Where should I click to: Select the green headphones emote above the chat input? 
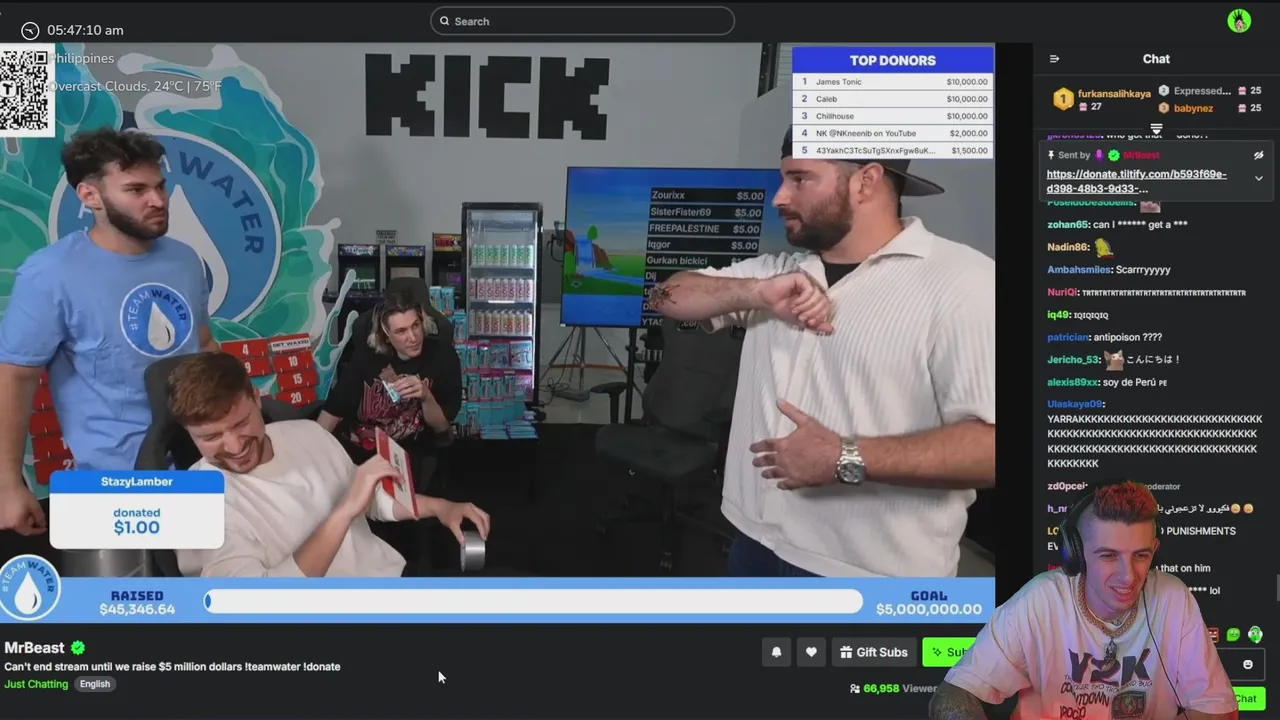(1255, 634)
